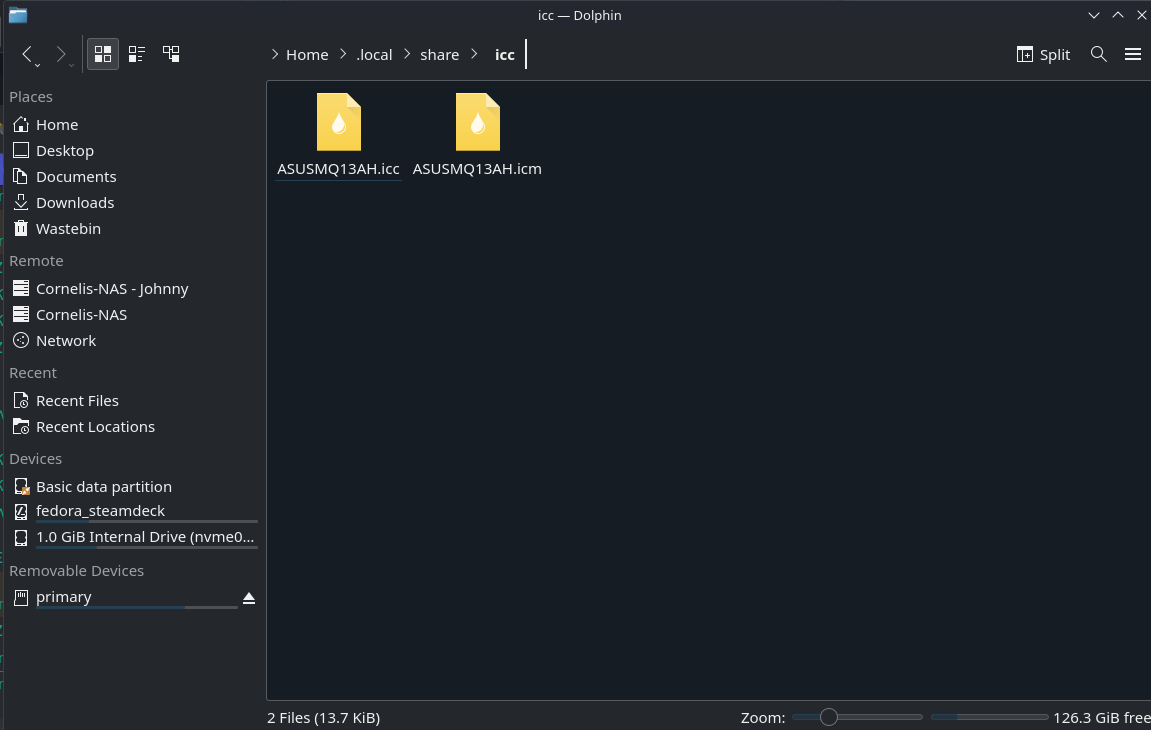Click the primary SD card icon
The height and width of the screenshot is (730, 1151).
click(x=21, y=598)
